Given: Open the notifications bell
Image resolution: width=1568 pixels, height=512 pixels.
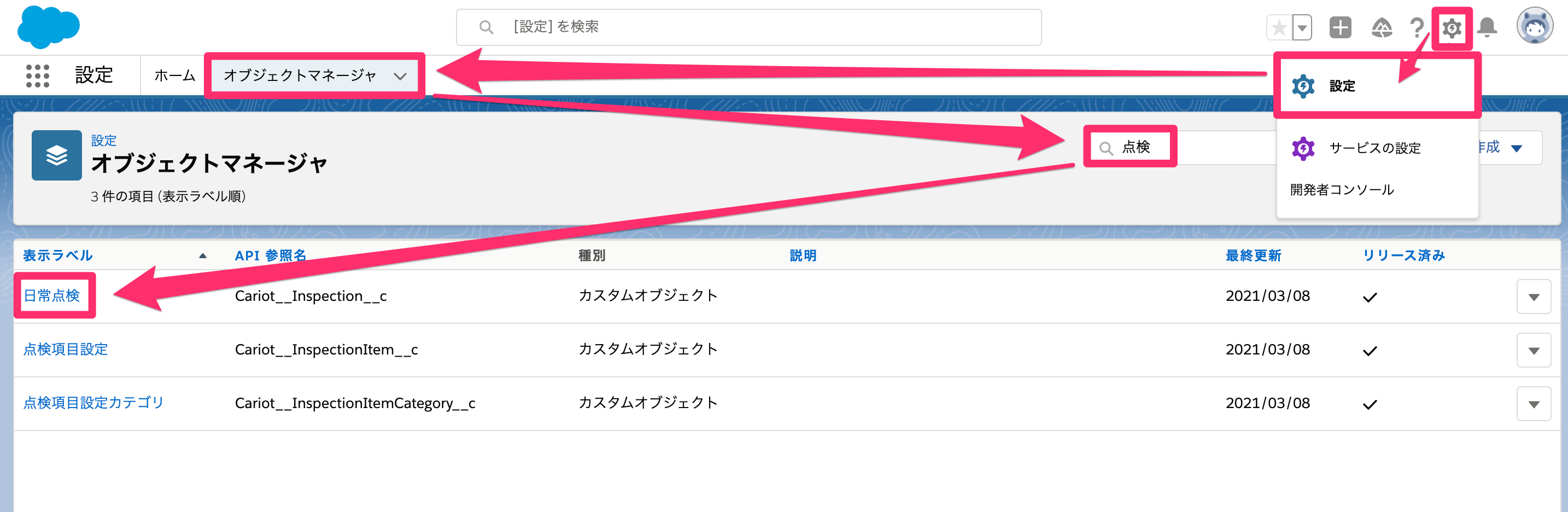Looking at the screenshot, I should pyautogui.click(x=1487, y=27).
